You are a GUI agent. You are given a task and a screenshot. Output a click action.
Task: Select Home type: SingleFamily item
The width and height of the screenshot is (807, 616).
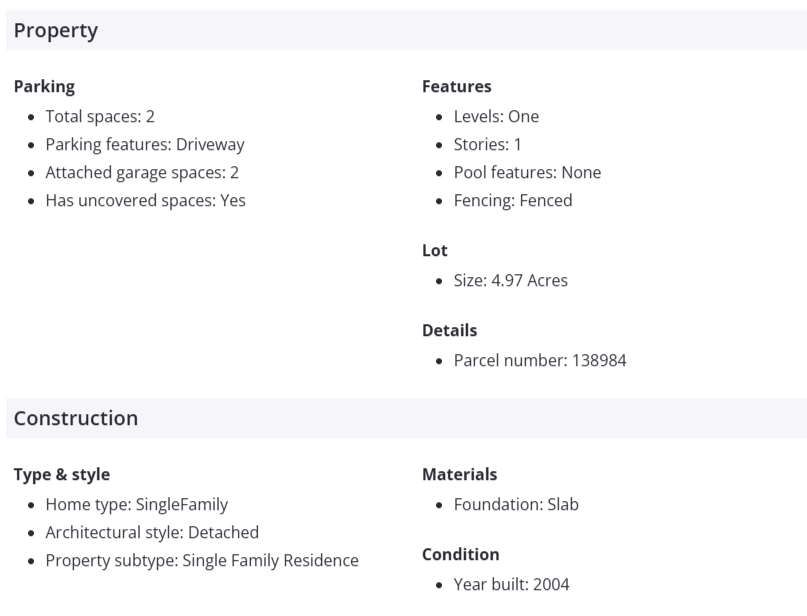click(136, 504)
